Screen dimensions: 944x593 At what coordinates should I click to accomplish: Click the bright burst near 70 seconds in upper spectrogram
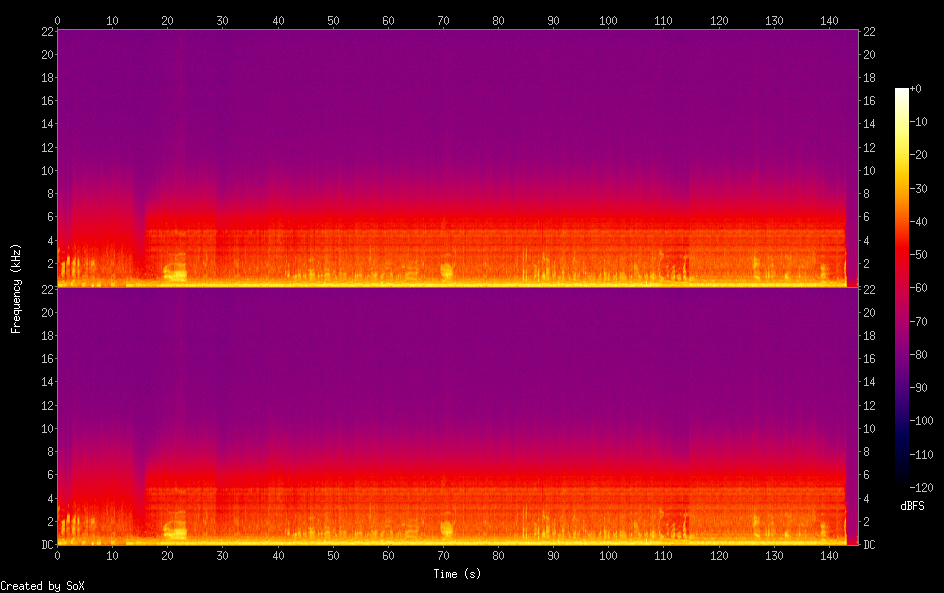(446, 270)
